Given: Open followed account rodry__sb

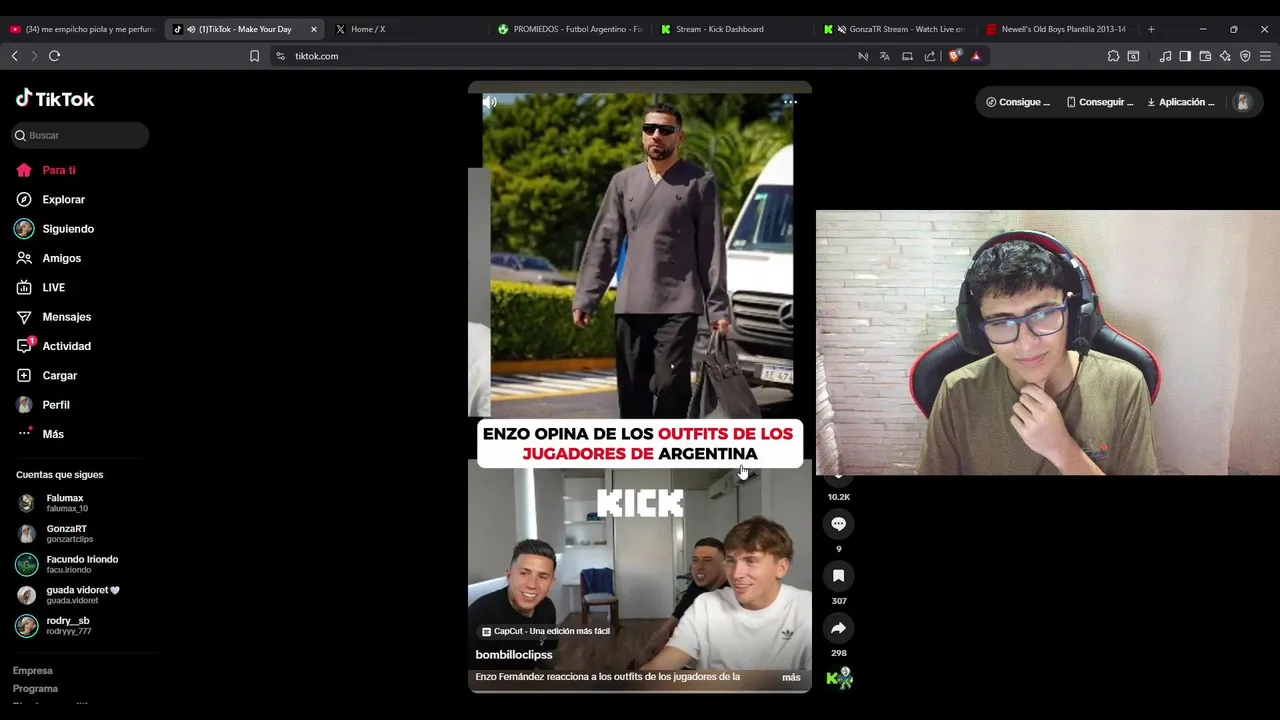Looking at the screenshot, I should 54,626.
